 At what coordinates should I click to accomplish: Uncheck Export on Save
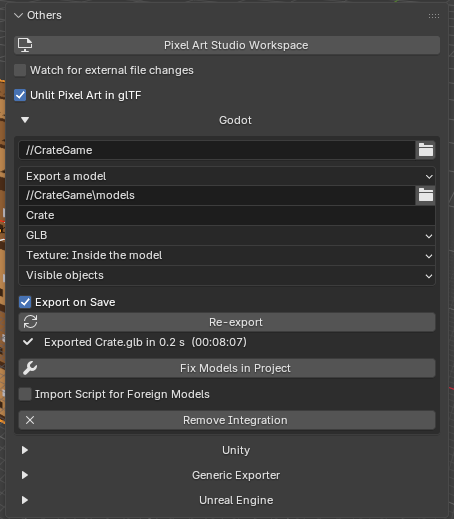tap(25, 302)
